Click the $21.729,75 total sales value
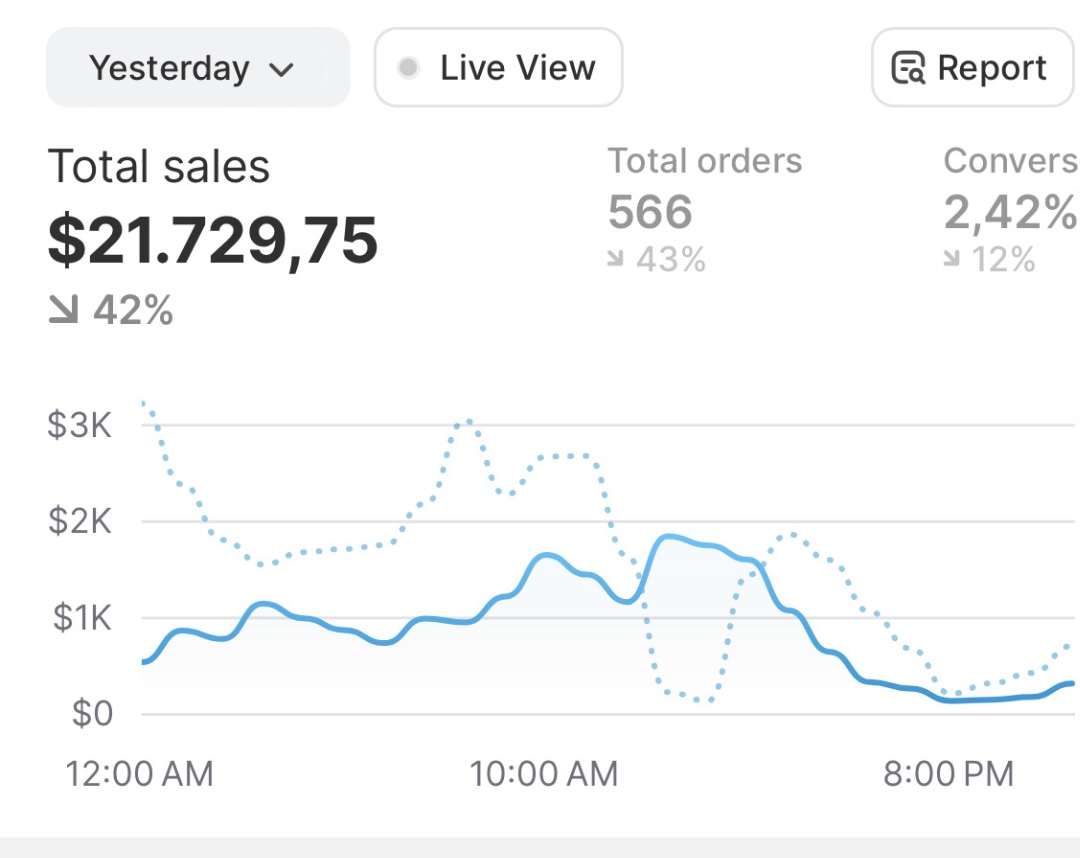 click(x=213, y=240)
